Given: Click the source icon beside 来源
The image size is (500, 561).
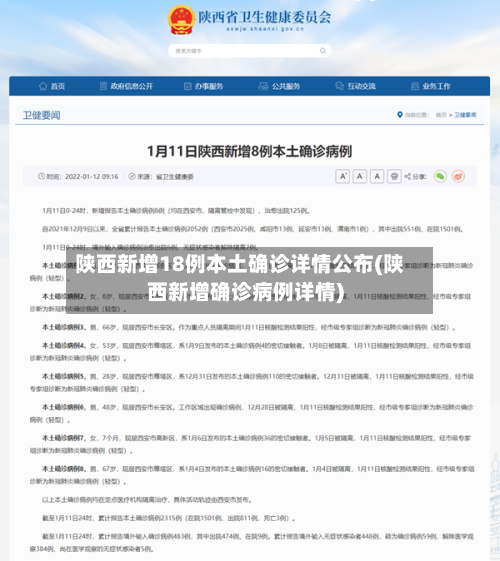Looking at the screenshot, I should [x=132, y=176].
